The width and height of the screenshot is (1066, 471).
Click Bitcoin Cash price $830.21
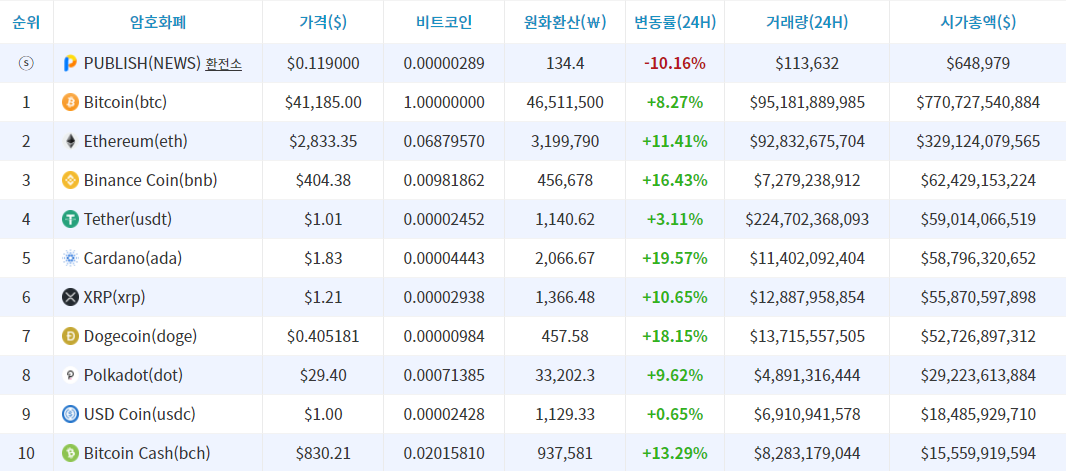click(x=323, y=453)
